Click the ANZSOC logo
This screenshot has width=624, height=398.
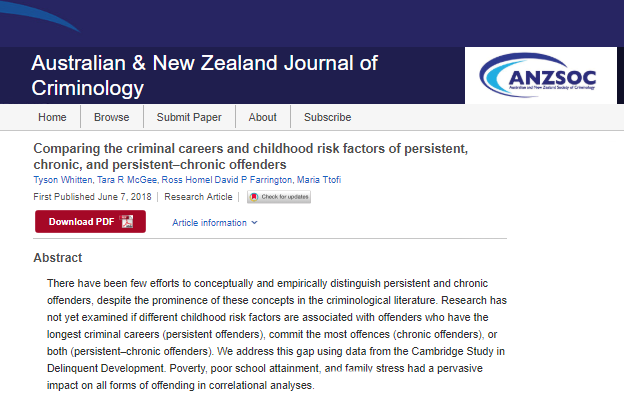click(538, 75)
